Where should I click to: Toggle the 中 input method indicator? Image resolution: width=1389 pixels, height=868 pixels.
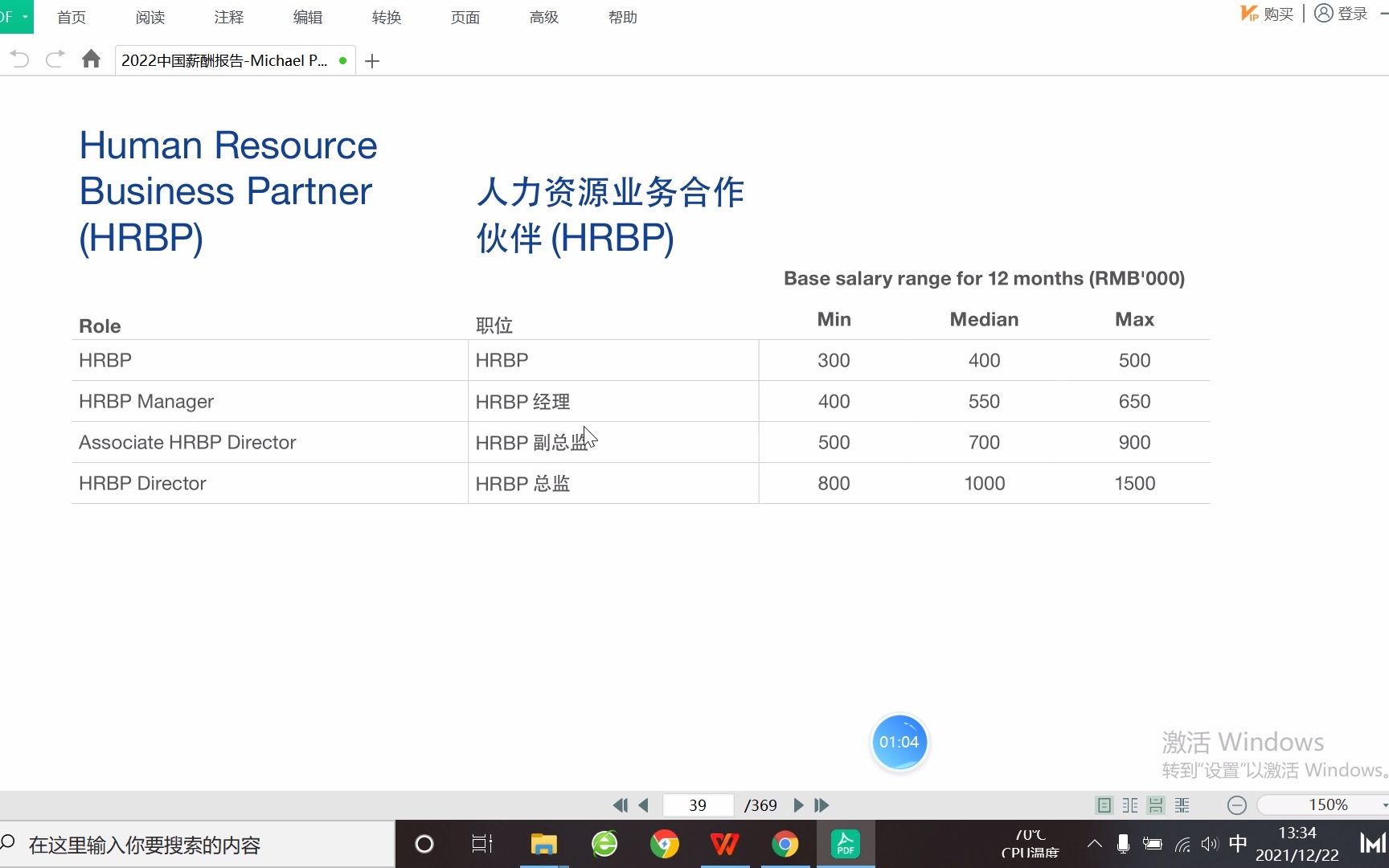coord(1238,843)
